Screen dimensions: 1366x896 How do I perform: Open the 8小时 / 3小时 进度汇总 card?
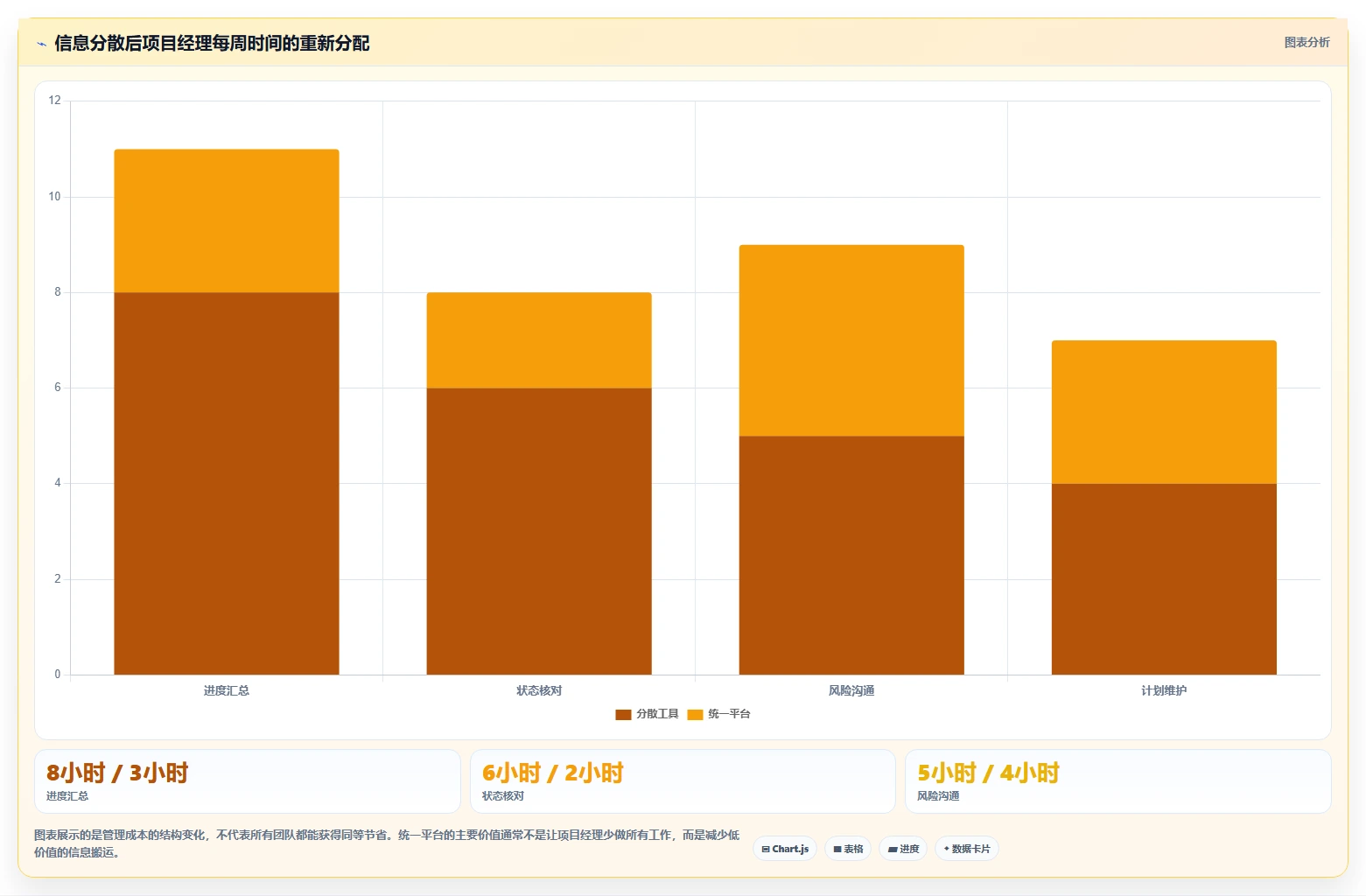[247, 781]
